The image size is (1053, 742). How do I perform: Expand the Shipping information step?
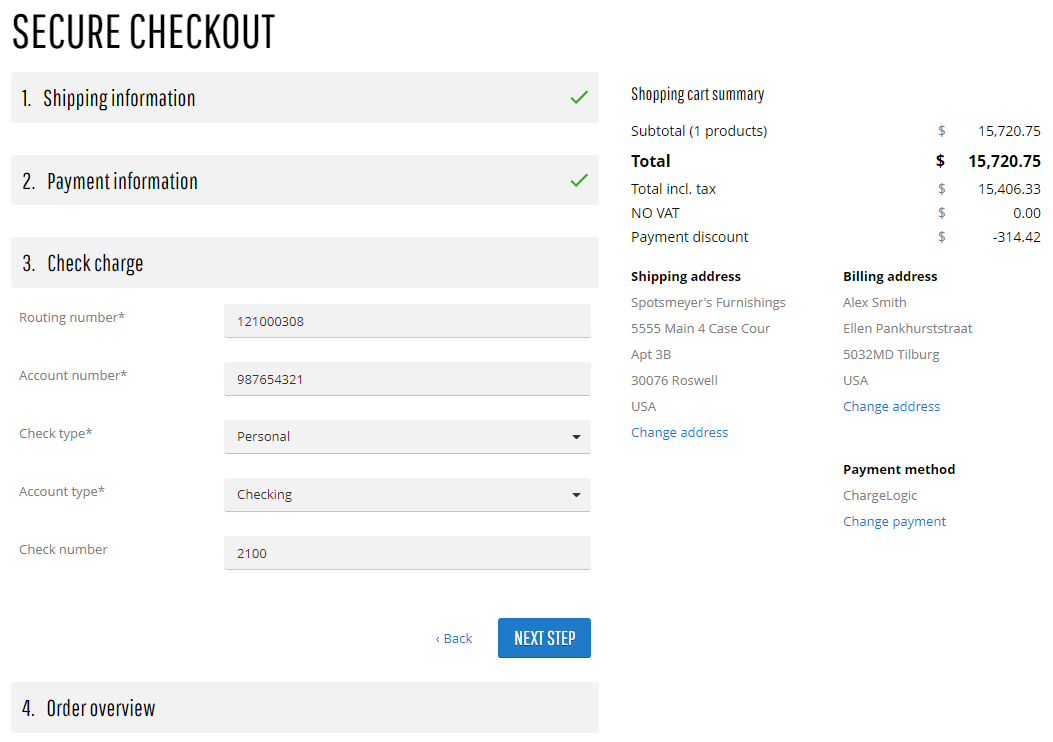pos(305,98)
